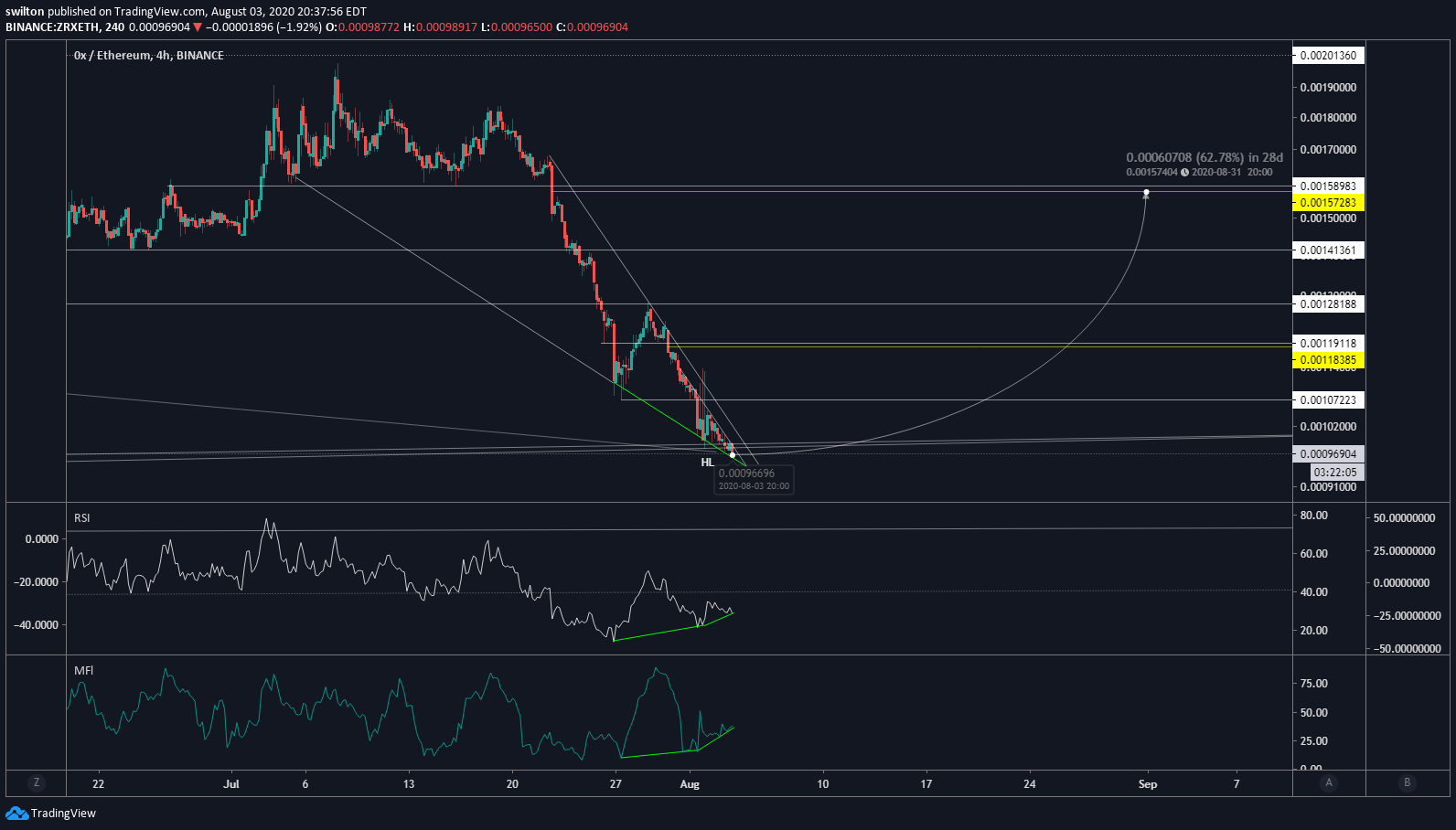The image size is (1456, 830).
Task: Click the H:0.00098917 high value in header
Action: tap(441, 27)
